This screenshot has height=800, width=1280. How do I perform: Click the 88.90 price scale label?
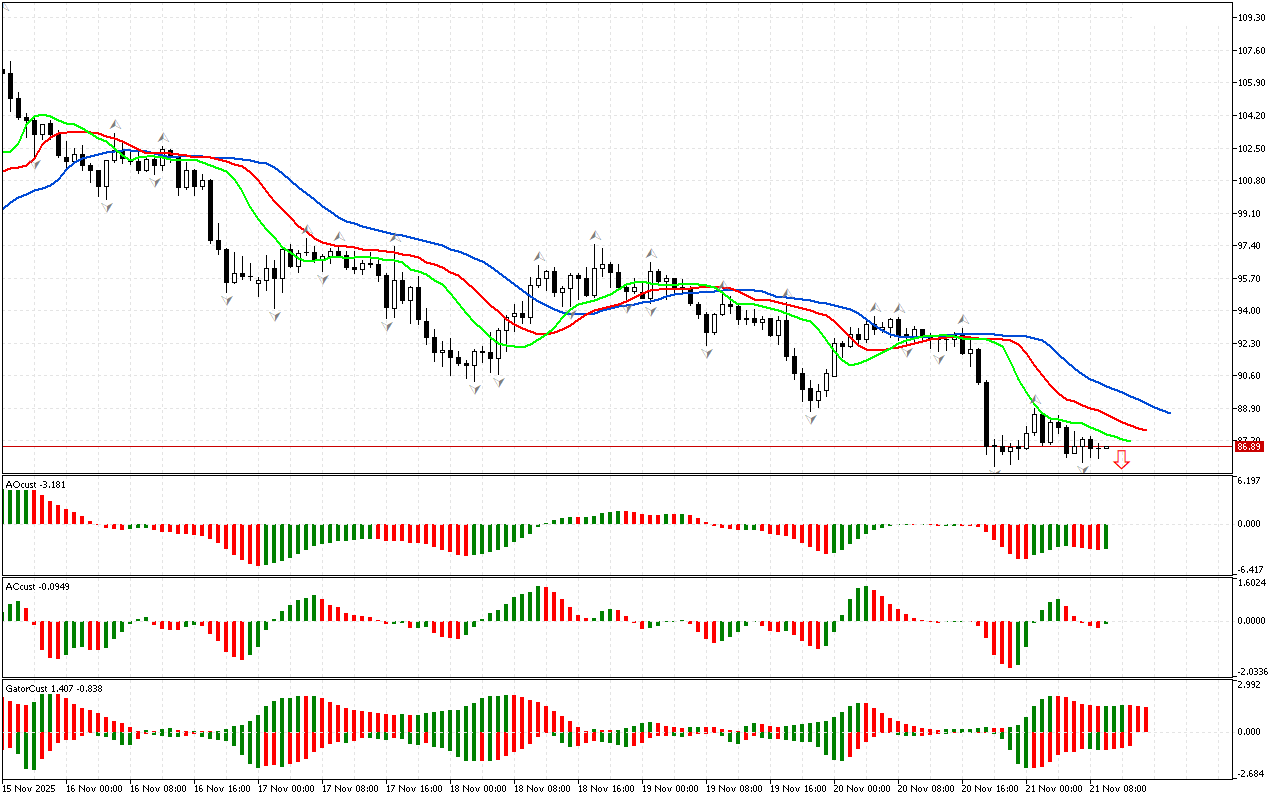tap(1248, 409)
